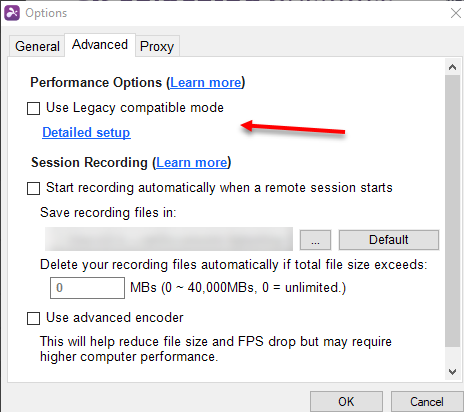Open the Proxy tab
Image resolution: width=464 pixels, height=412 pixels.
tap(157, 46)
